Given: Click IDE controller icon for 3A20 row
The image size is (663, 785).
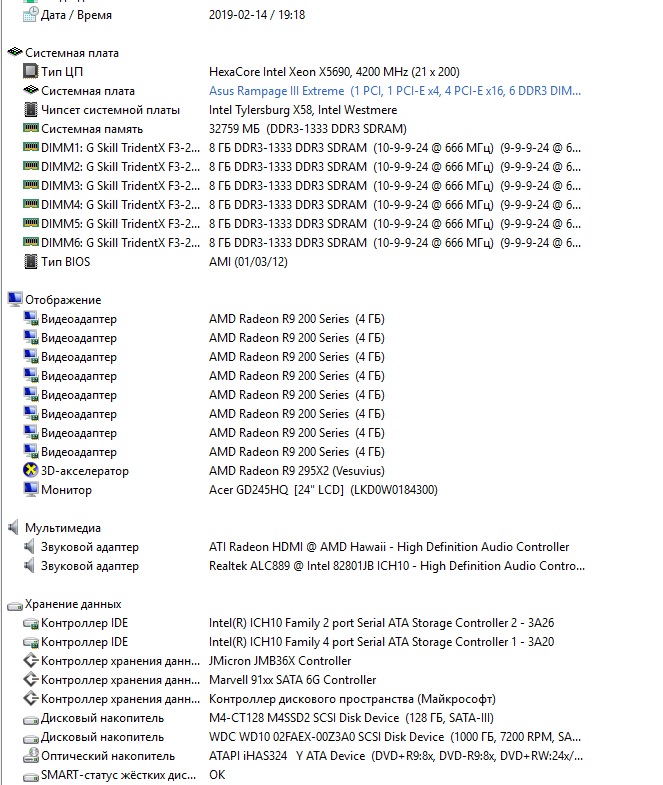Looking at the screenshot, I should click(31, 642).
